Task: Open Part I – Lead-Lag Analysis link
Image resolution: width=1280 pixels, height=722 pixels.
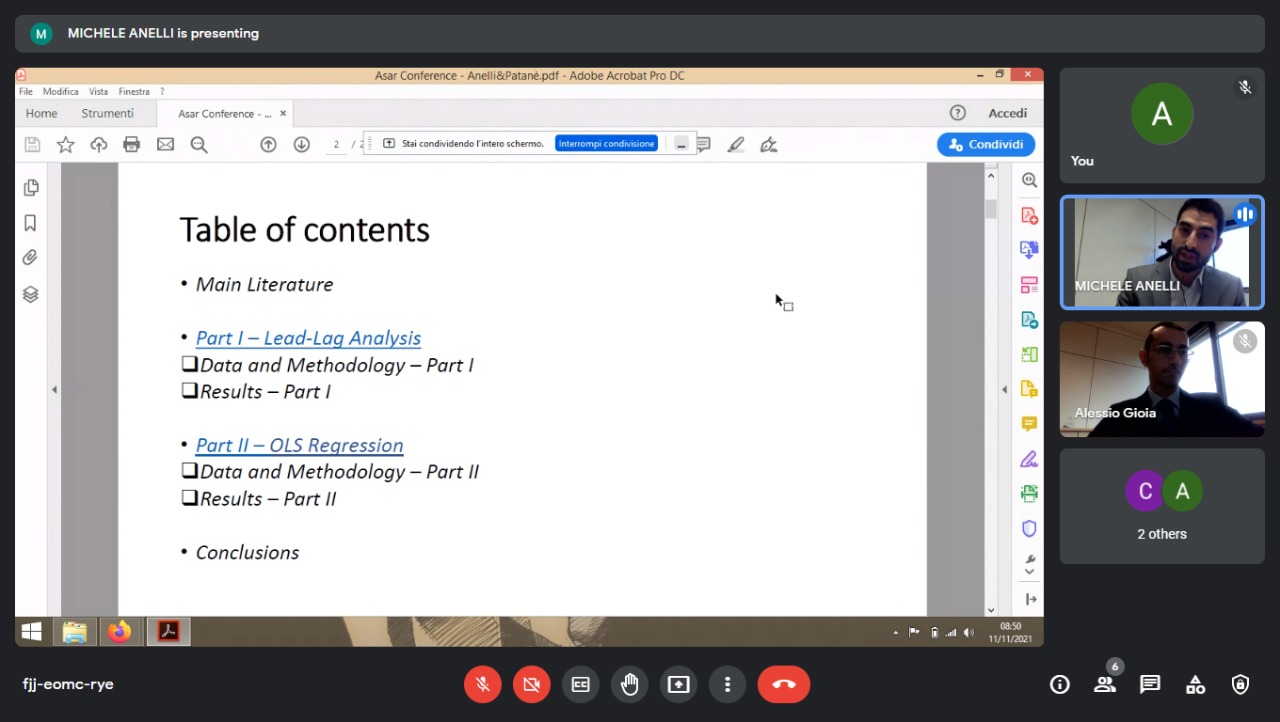Action: (308, 338)
